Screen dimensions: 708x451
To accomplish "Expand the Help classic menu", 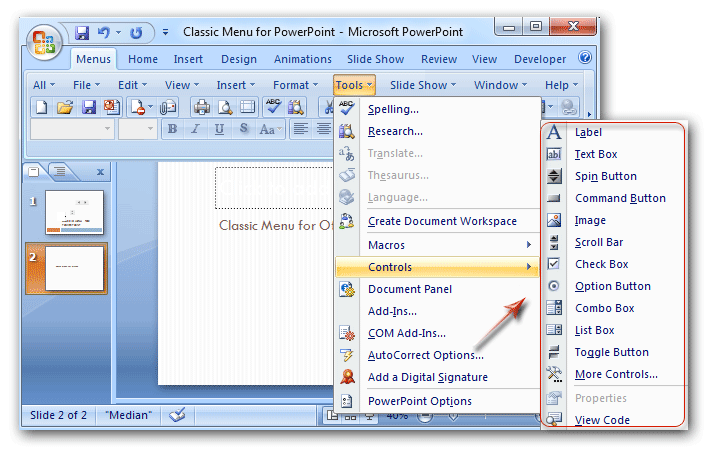I will pyautogui.click(x=561, y=85).
